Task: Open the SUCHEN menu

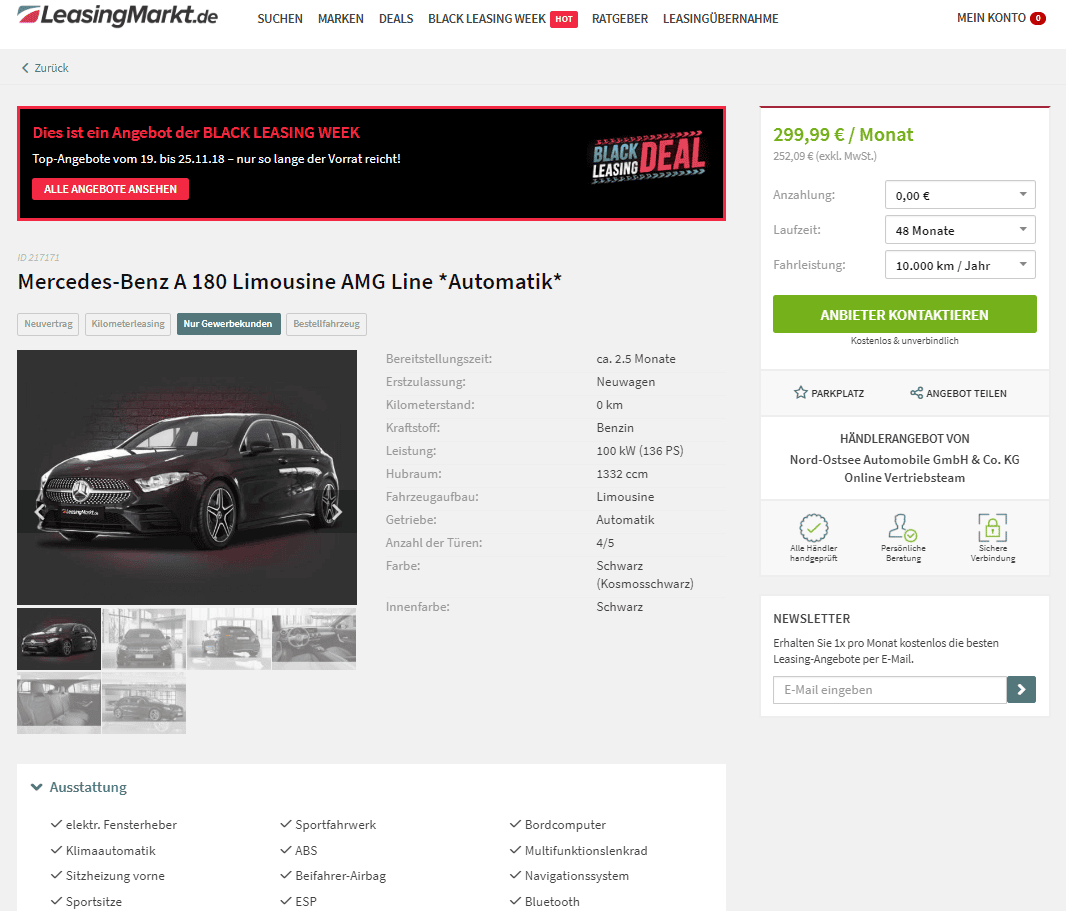Action: tap(280, 19)
